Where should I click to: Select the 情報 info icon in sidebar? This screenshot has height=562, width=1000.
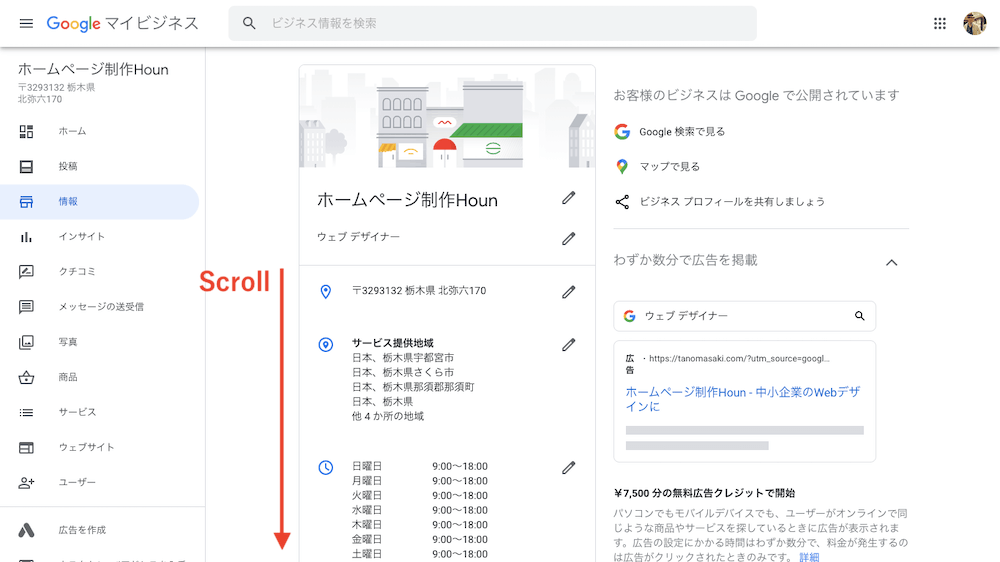(26, 202)
